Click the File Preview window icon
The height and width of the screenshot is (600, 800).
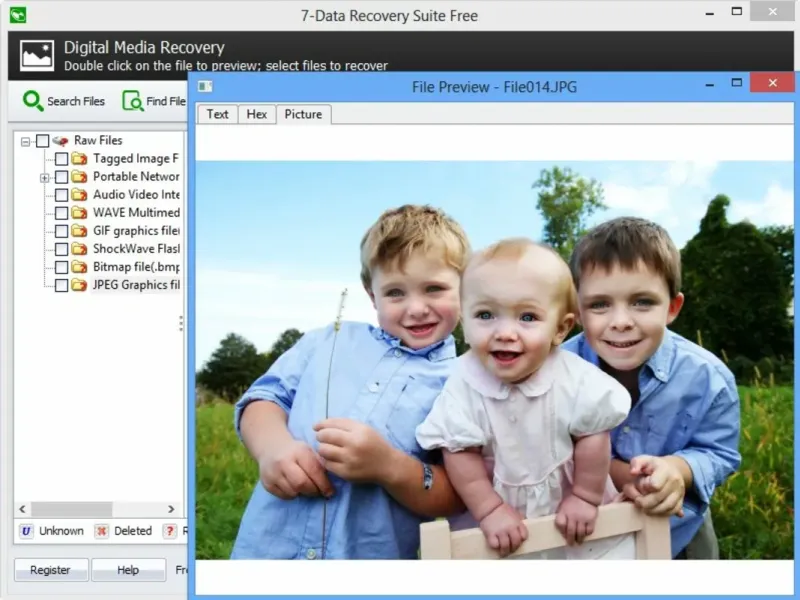click(205, 86)
